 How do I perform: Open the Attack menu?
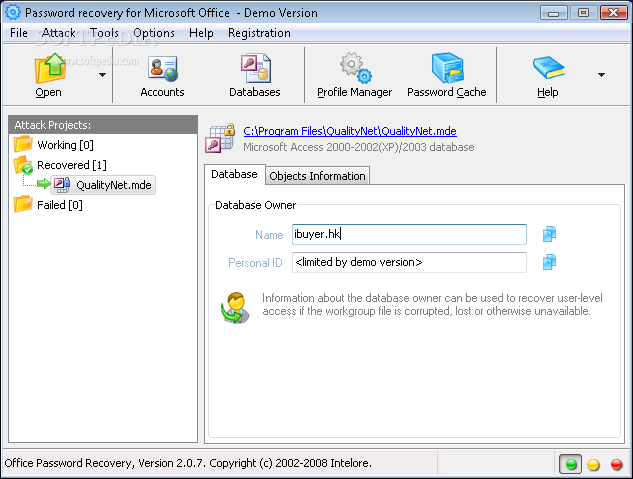[x=59, y=33]
